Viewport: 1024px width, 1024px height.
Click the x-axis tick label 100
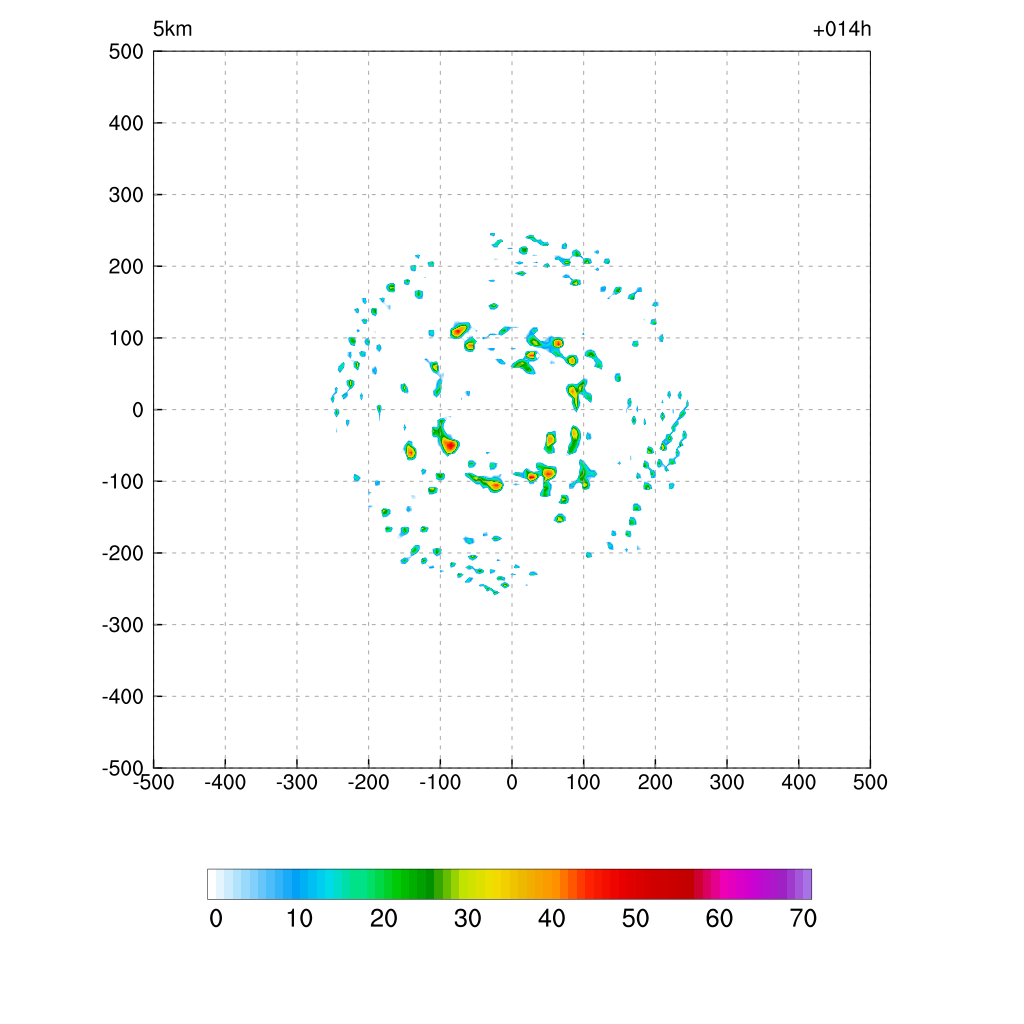tap(583, 782)
